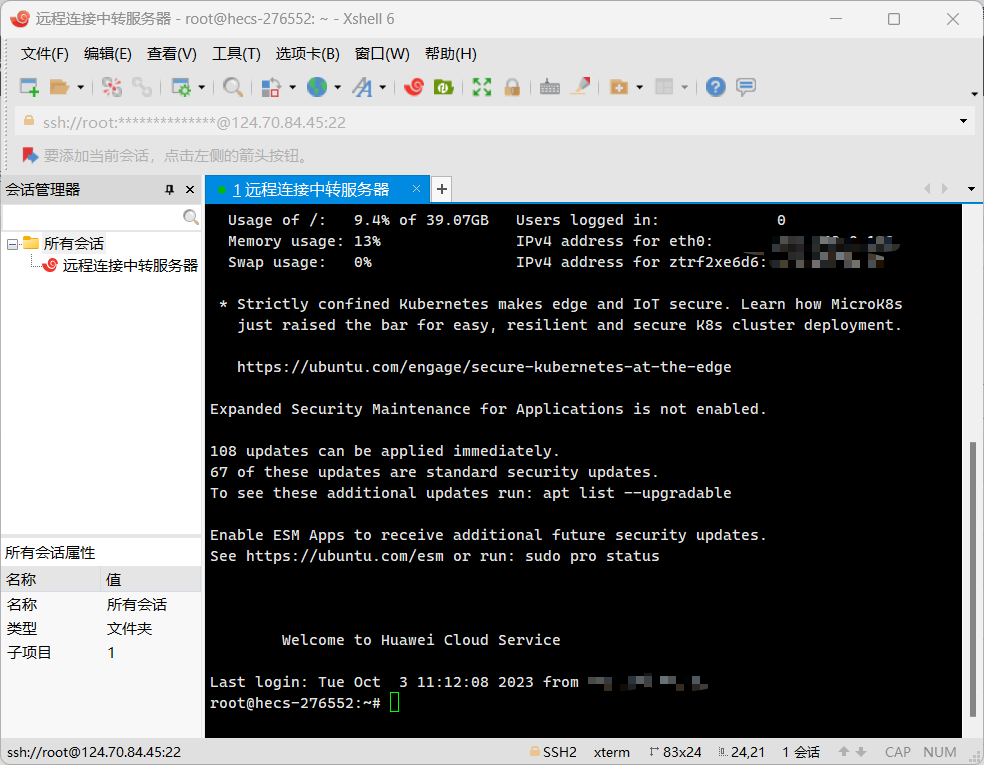The image size is (984, 765).
Task: Click the session manager search field
Action: tap(92, 217)
